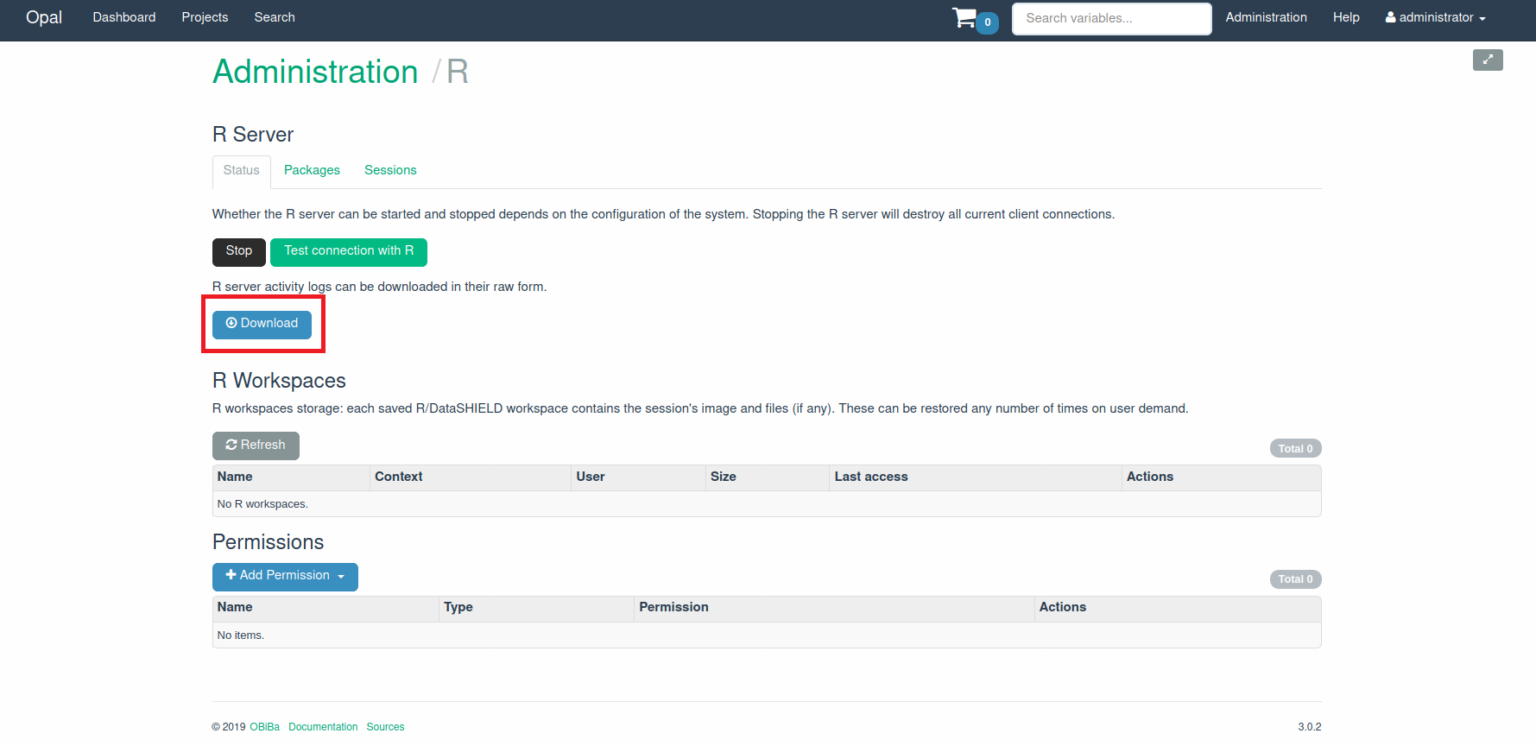
Task: Focus the Search variables field
Action: pos(1111,18)
